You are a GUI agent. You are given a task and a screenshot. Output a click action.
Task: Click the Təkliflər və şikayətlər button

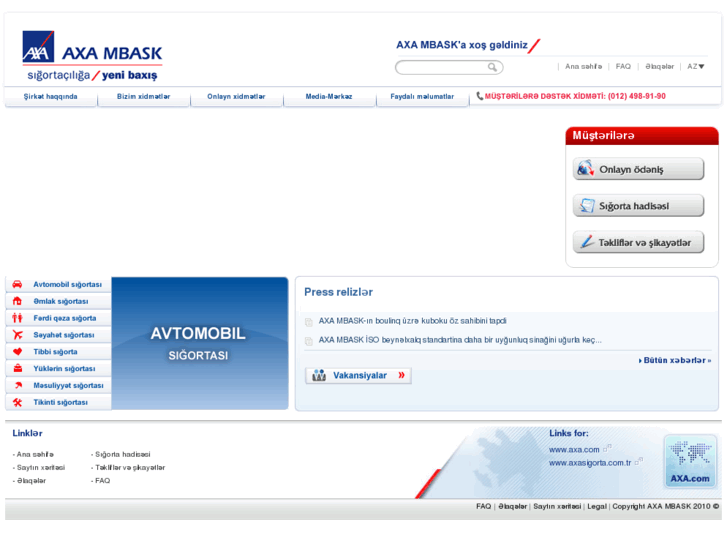(x=638, y=242)
